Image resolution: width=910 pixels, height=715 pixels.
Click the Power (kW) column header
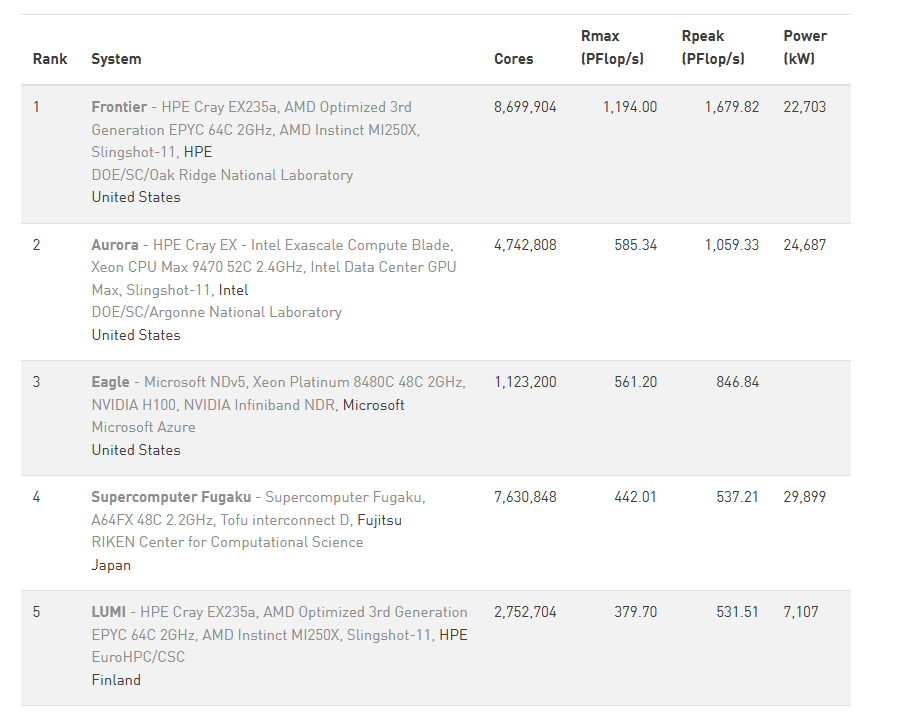click(x=805, y=48)
